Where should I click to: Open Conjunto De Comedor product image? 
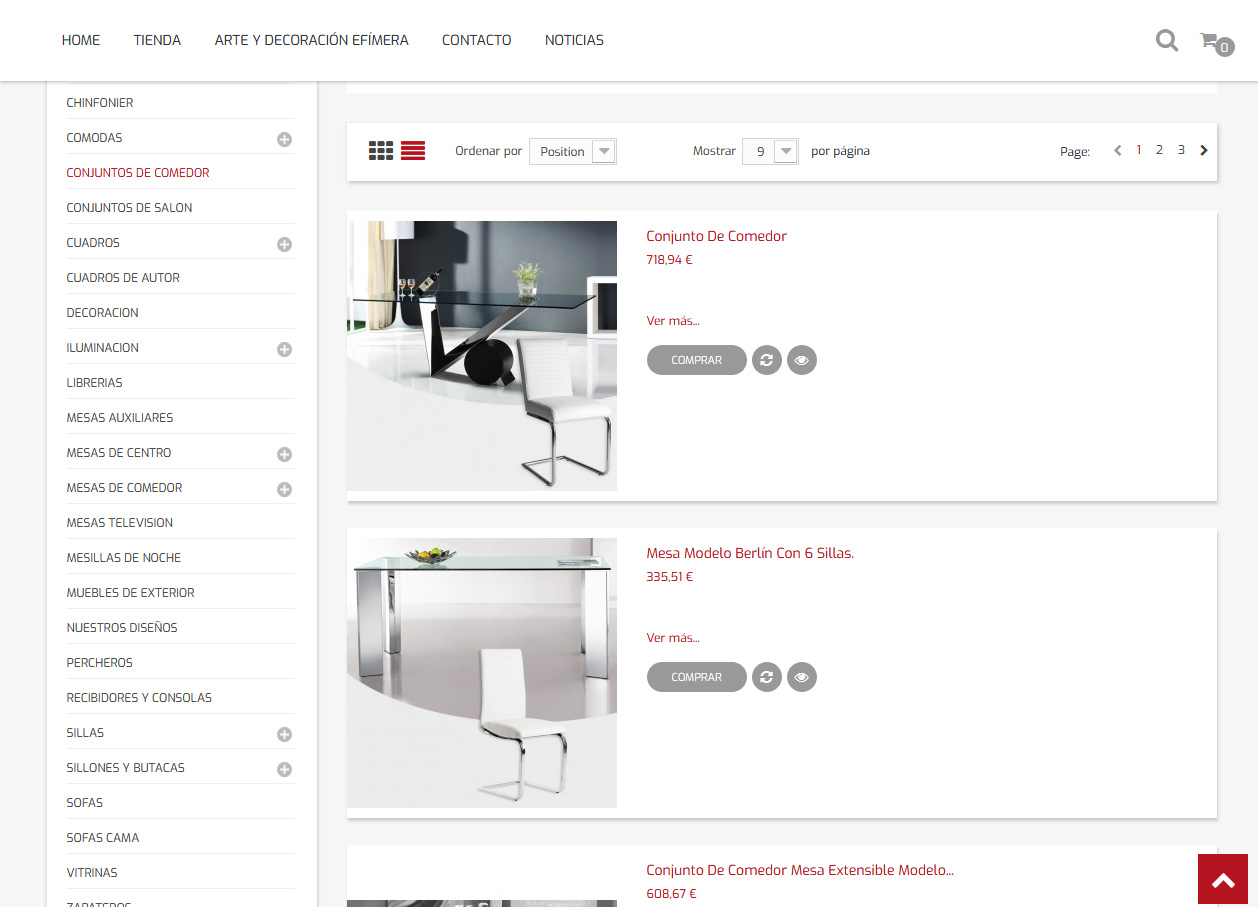[482, 356]
